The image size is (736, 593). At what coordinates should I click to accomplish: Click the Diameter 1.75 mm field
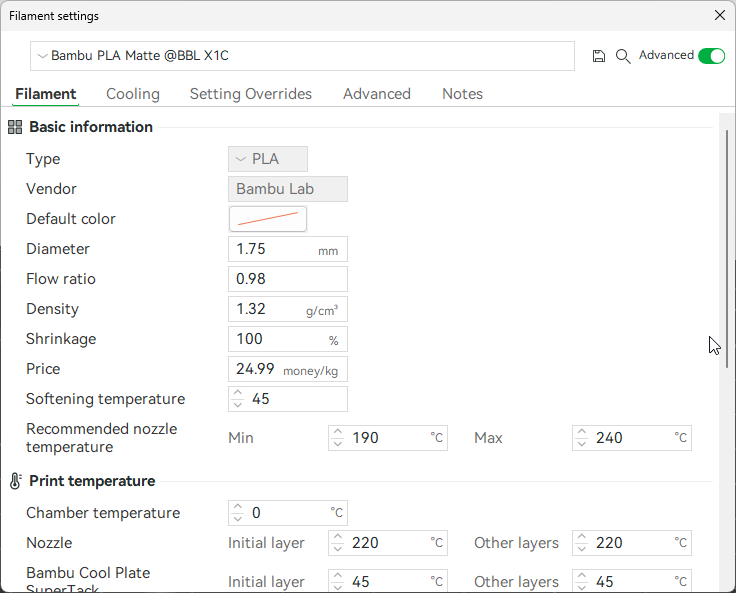click(288, 249)
